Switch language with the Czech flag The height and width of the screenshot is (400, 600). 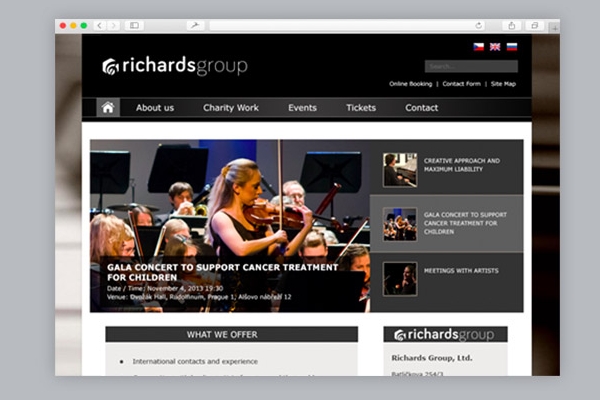(x=478, y=47)
